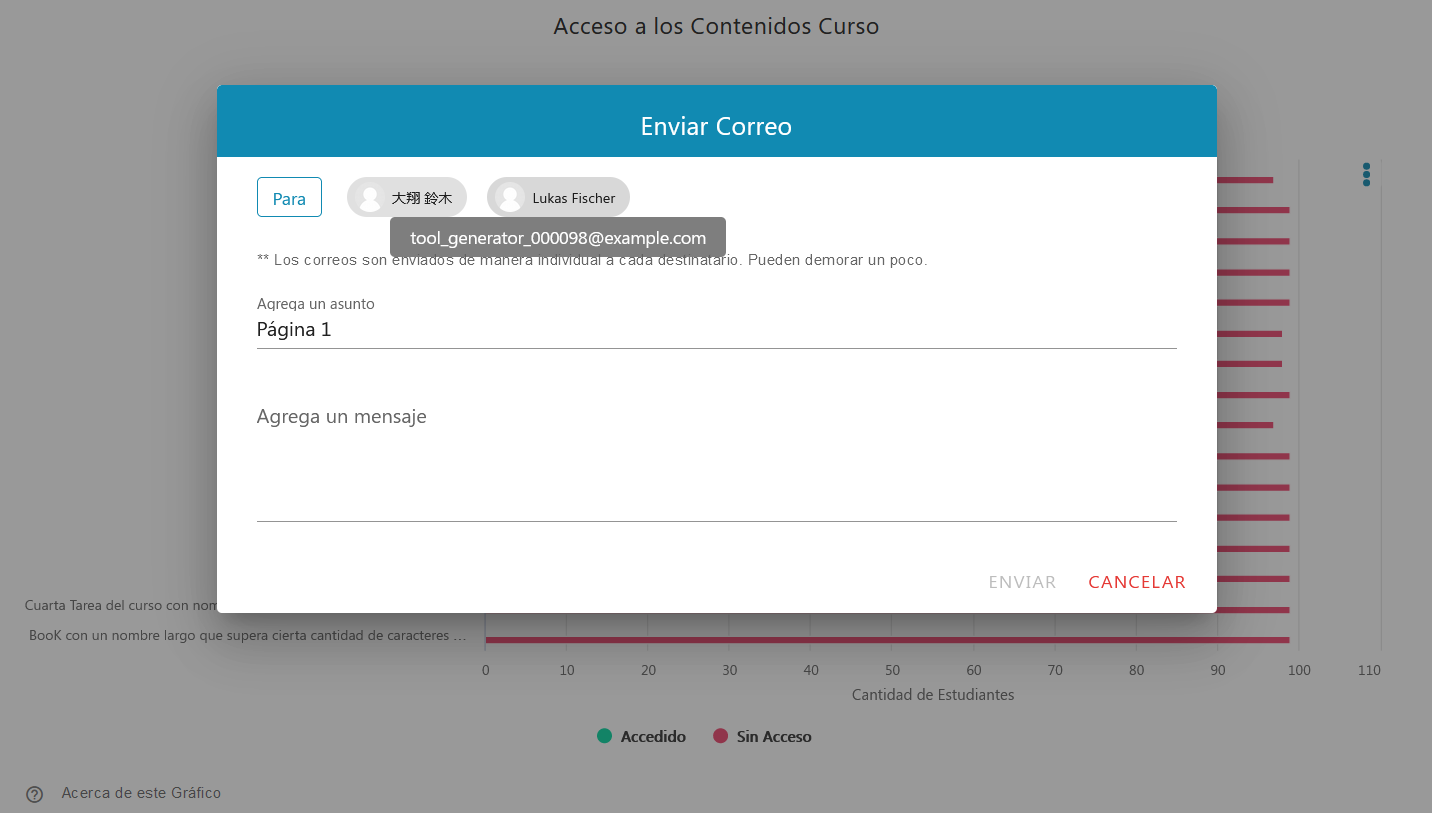Click the Enviar Correo dialog title
The width and height of the screenshot is (1432, 813).
(x=716, y=127)
